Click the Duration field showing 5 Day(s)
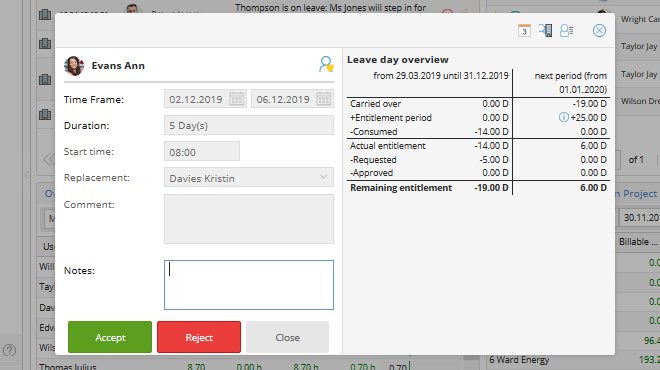 tap(249, 125)
